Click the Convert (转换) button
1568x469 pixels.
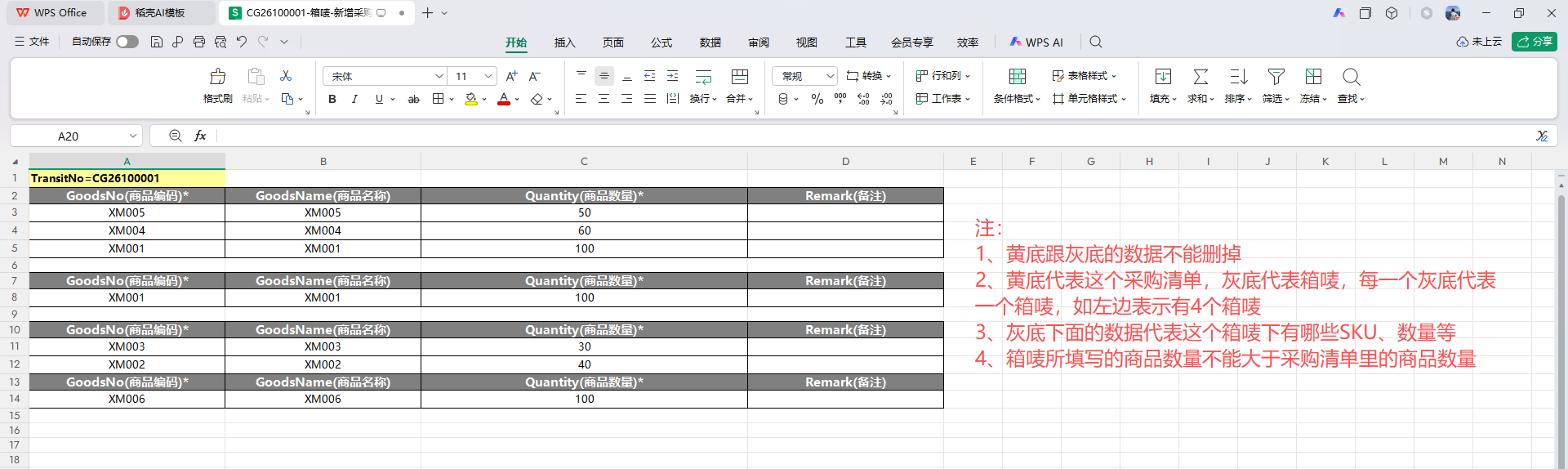[869, 76]
